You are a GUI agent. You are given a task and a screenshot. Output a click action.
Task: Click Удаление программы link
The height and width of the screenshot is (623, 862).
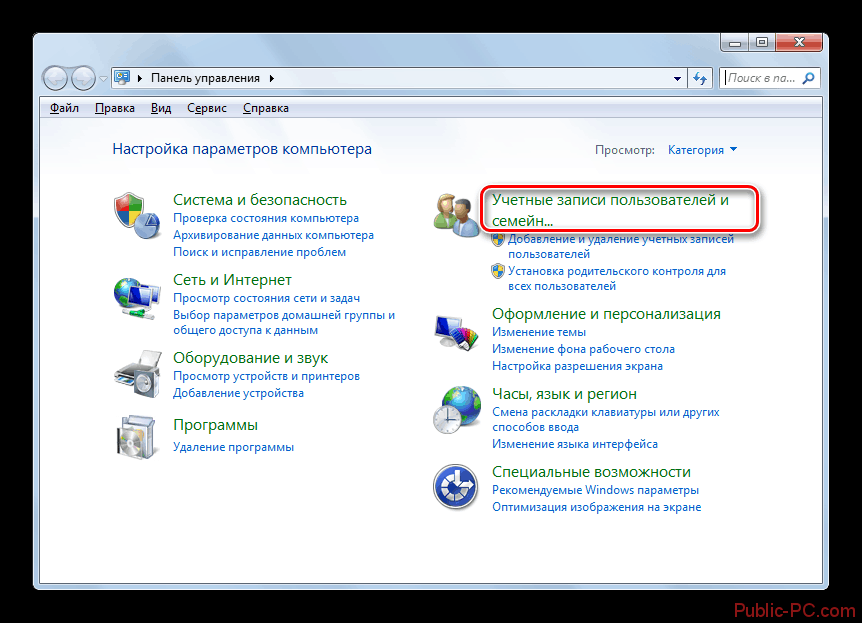pos(233,447)
